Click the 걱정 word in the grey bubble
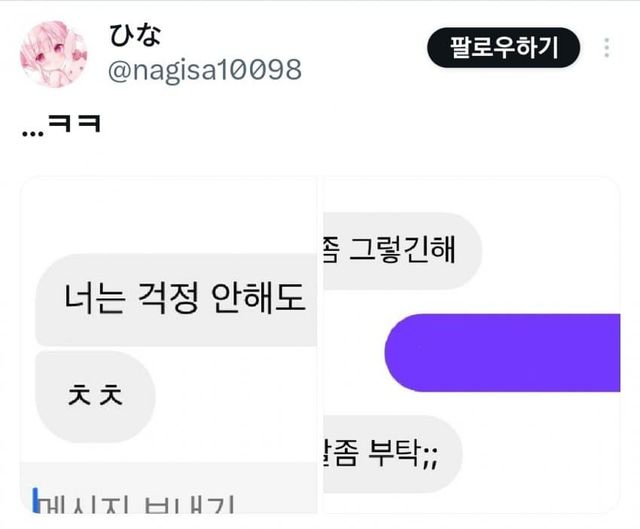This screenshot has height=529, width=640. 168,298
